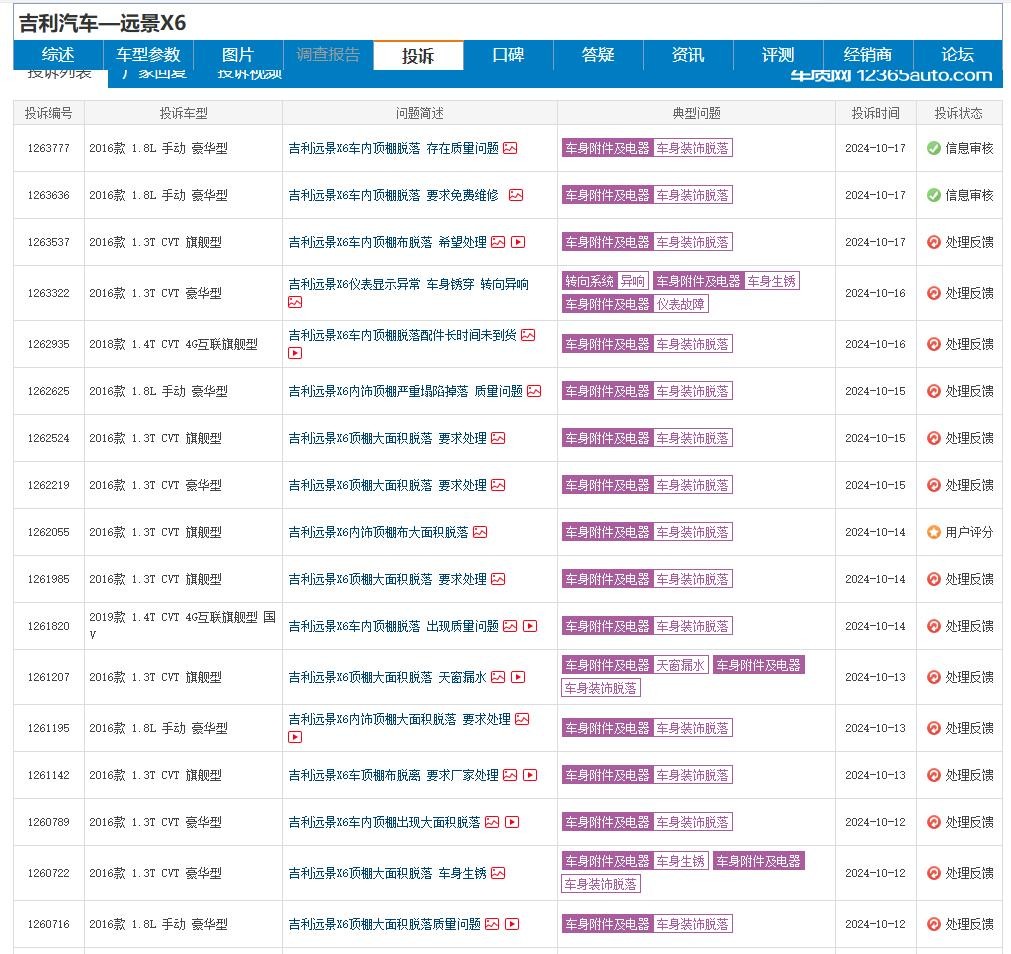Open the 口碑 tab
This screenshot has width=1011, height=954.
[x=508, y=55]
